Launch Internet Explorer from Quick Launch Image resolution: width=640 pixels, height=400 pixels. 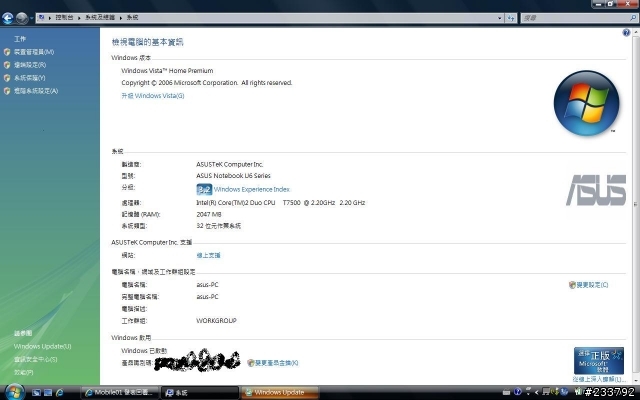60,393
